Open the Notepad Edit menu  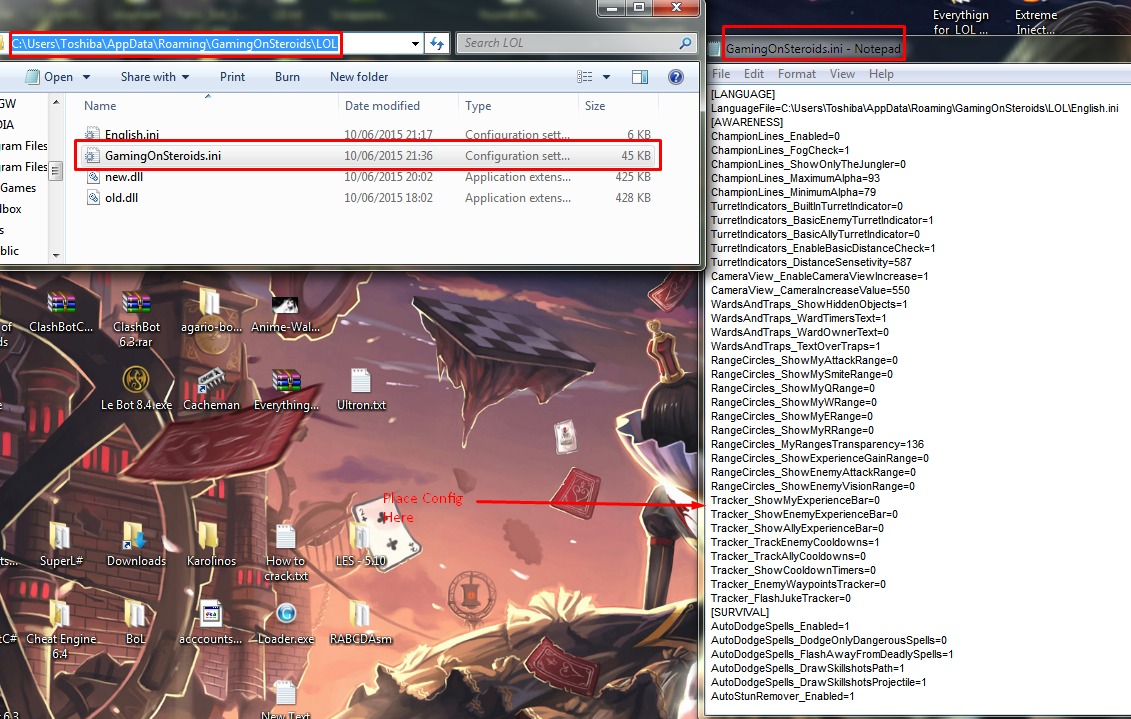click(754, 74)
